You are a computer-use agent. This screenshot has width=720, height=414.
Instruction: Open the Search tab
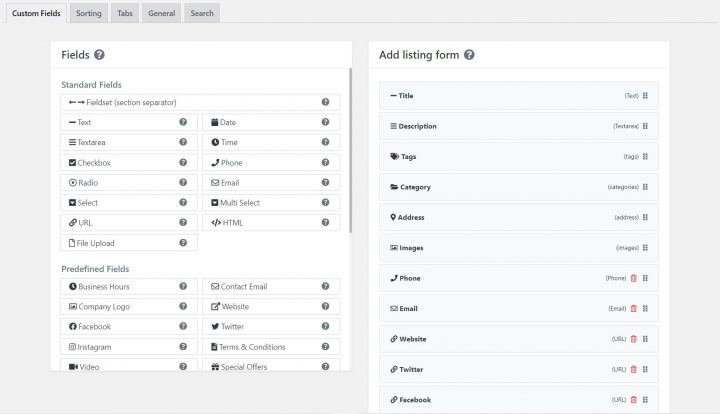click(202, 13)
